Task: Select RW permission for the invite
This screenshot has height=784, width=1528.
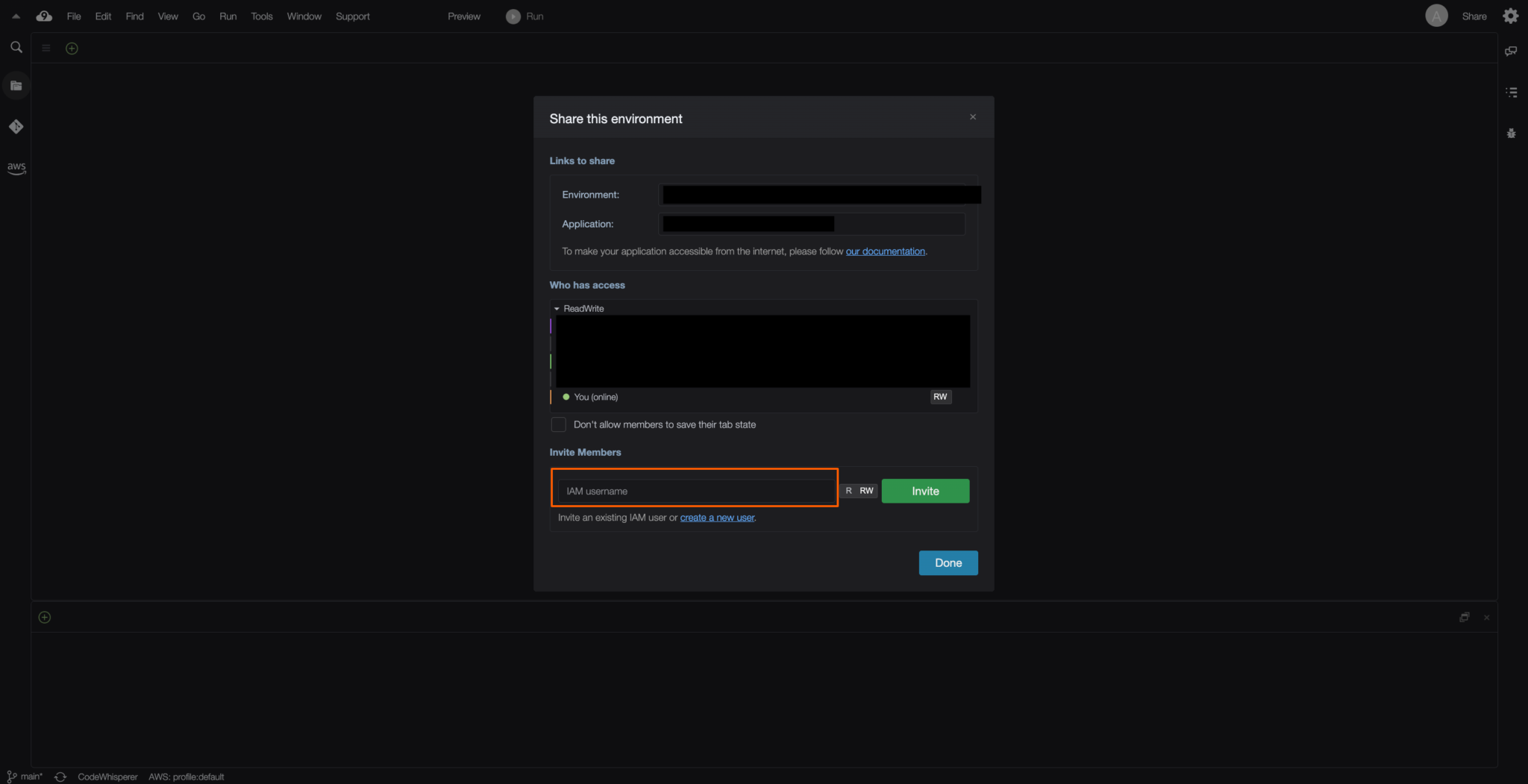Action: (866, 491)
